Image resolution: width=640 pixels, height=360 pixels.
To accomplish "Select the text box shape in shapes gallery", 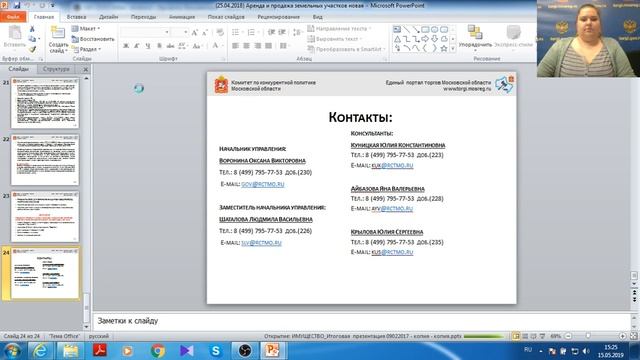I will [397, 29].
